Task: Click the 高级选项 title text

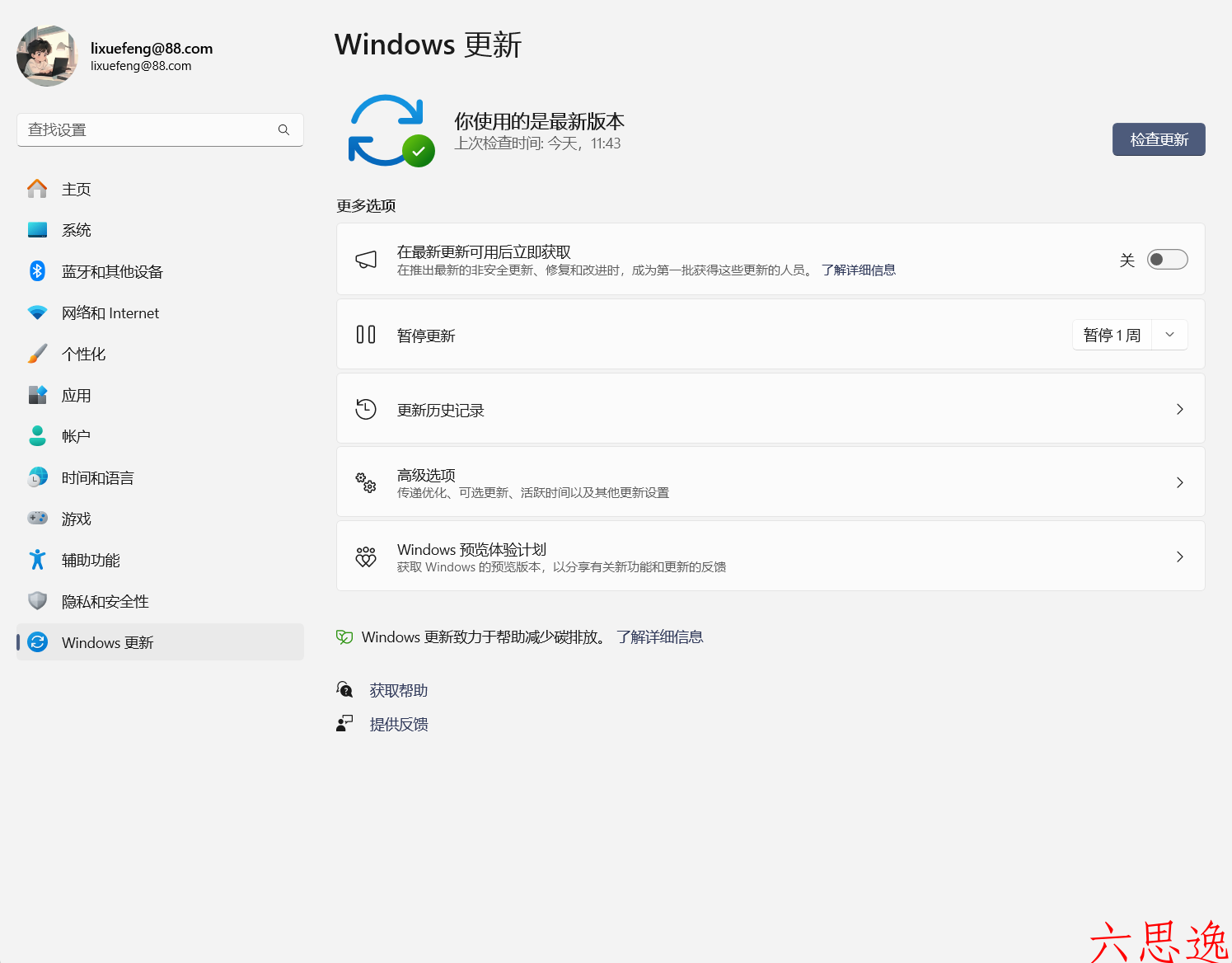Action: pyautogui.click(x=426, y=475)
